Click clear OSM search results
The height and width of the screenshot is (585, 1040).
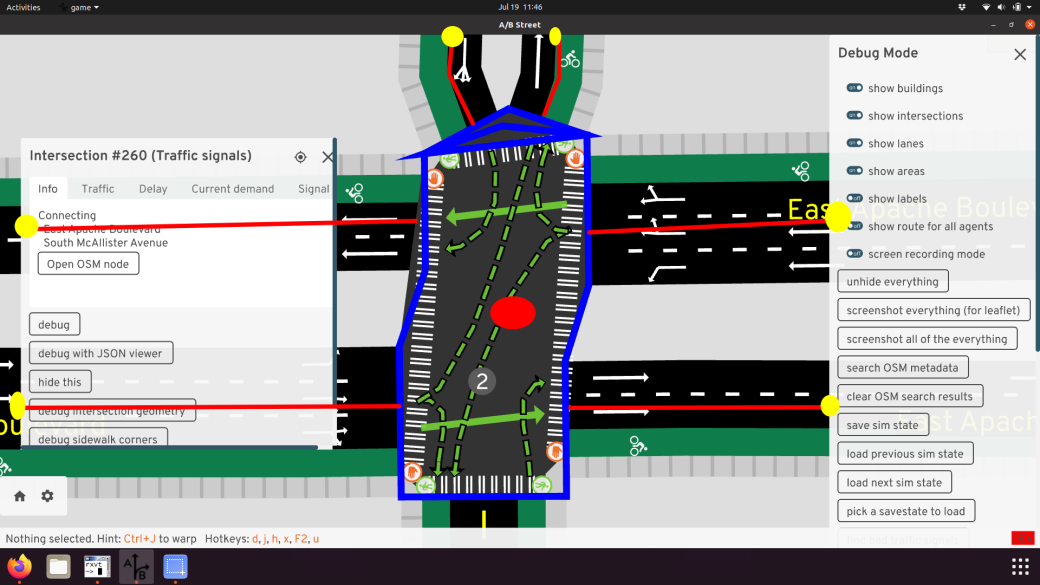[x=910, y=396]
